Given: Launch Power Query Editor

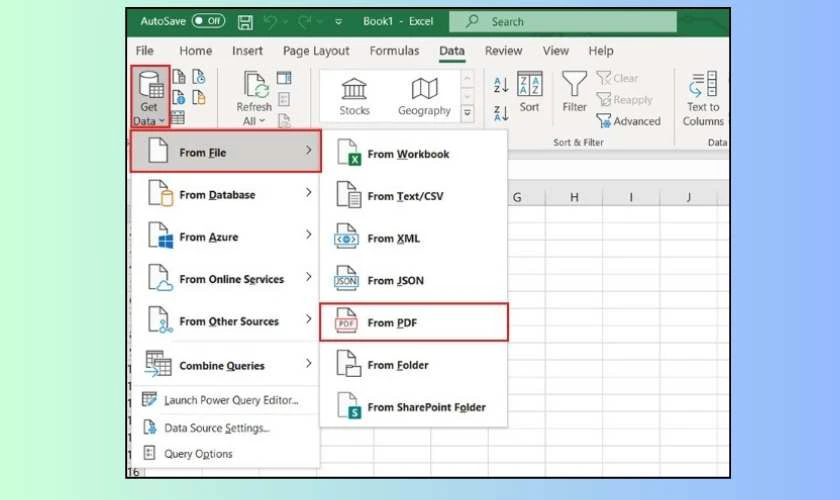Looking at the screenshot, I should pyautogui.click(x=227, y=400).
